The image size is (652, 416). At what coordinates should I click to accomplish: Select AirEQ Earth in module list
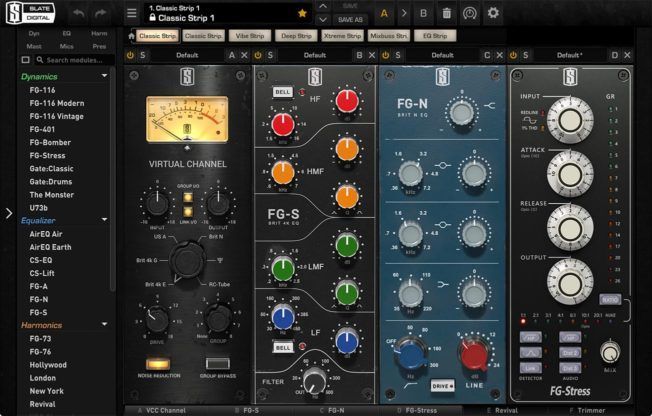50,247
